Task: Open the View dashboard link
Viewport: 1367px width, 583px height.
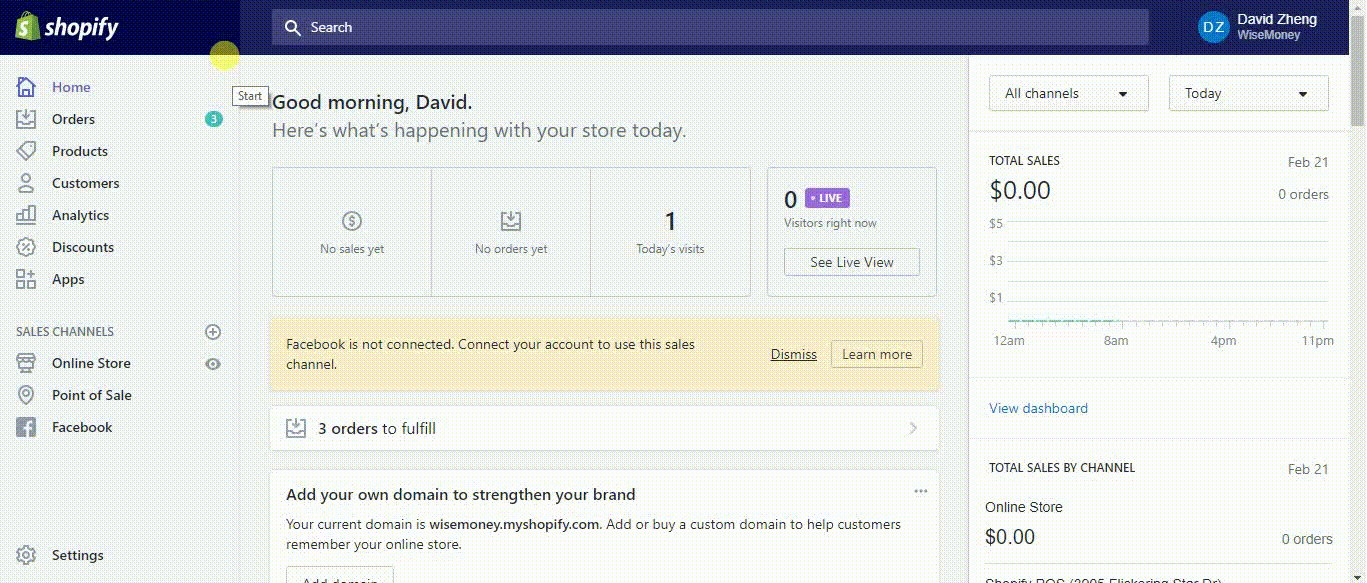Action: 1038,408
